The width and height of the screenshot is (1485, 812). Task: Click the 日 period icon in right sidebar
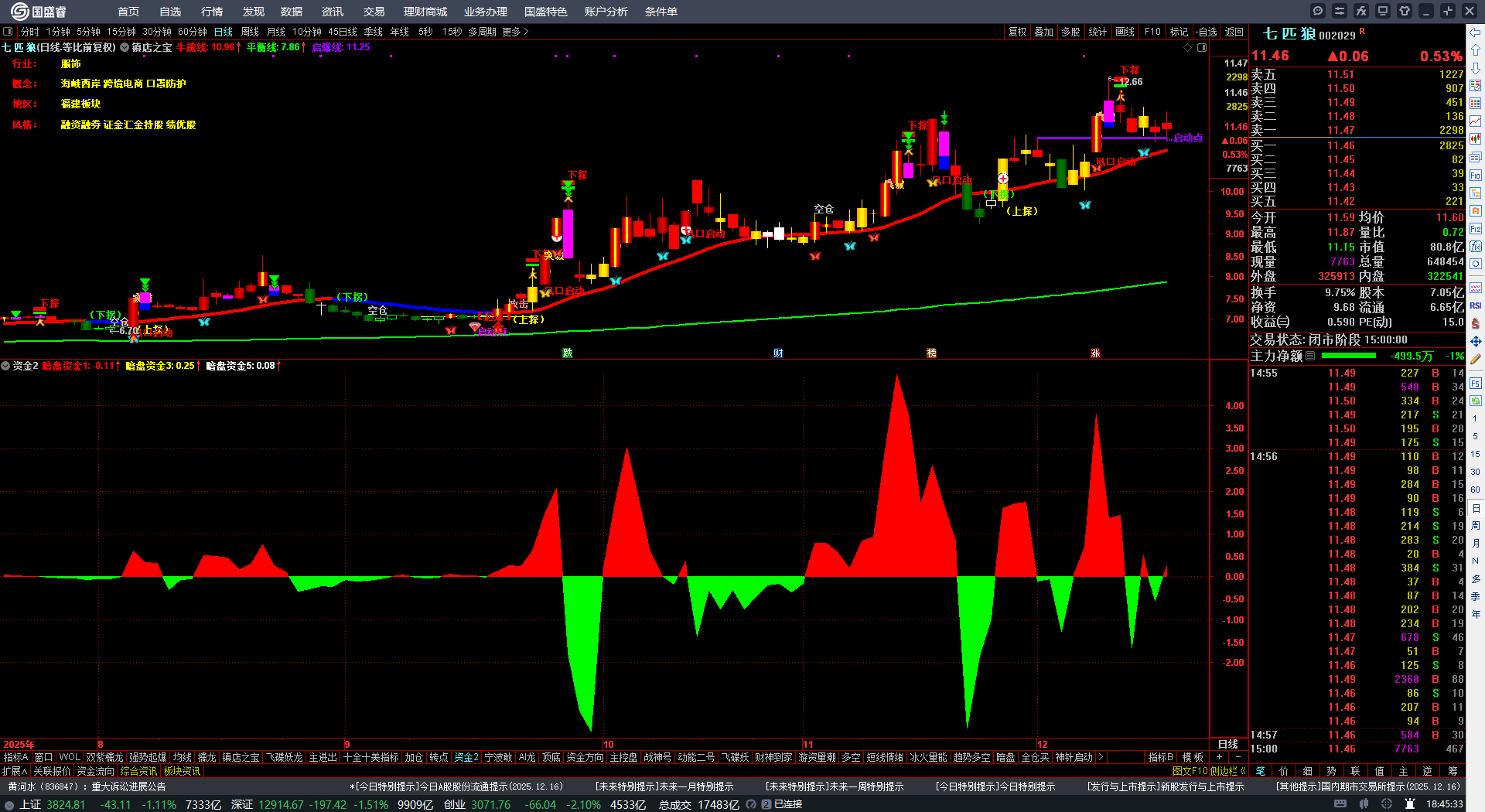(x=1476, y=508)
